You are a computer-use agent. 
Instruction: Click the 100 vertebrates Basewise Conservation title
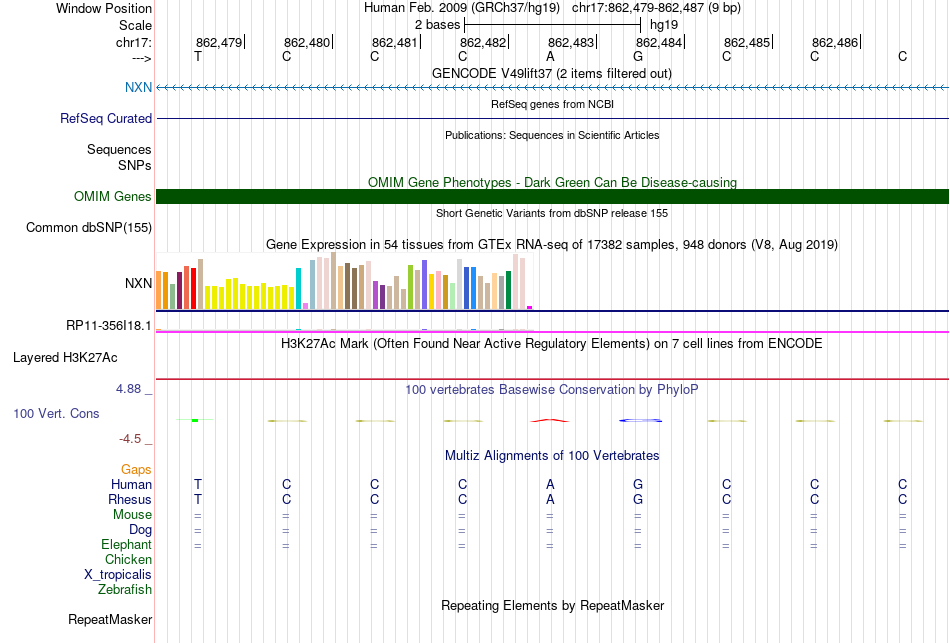[x=551, y=390]
